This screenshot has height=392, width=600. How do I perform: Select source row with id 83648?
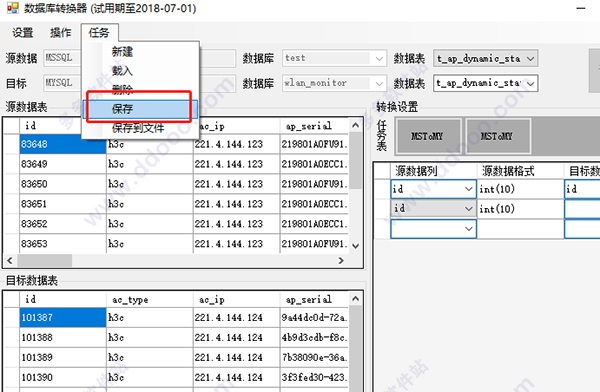tap(63, 144)
